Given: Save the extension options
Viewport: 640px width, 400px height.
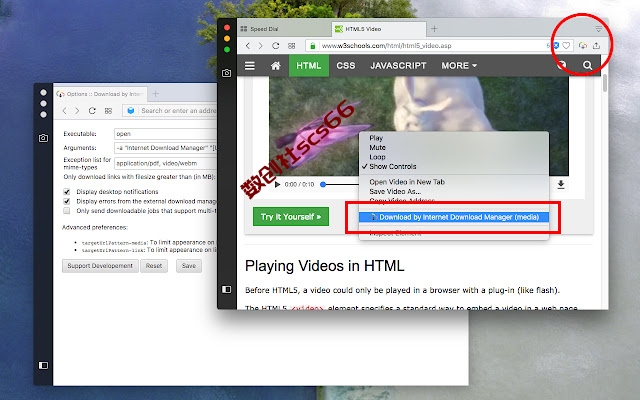Looking at the screenshot, I should click(189, 266).
